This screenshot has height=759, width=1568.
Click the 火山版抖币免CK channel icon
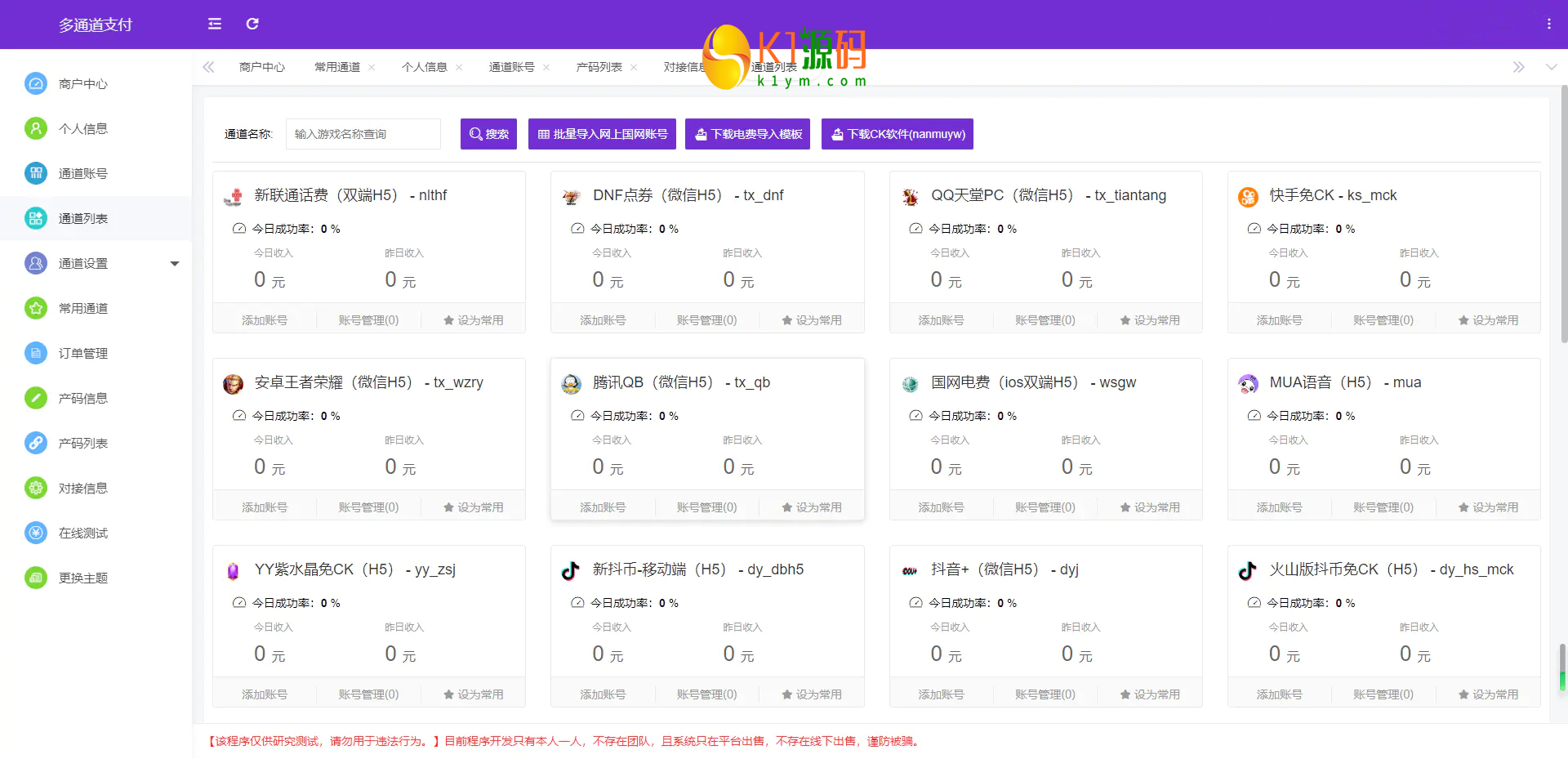(1248, 571)
